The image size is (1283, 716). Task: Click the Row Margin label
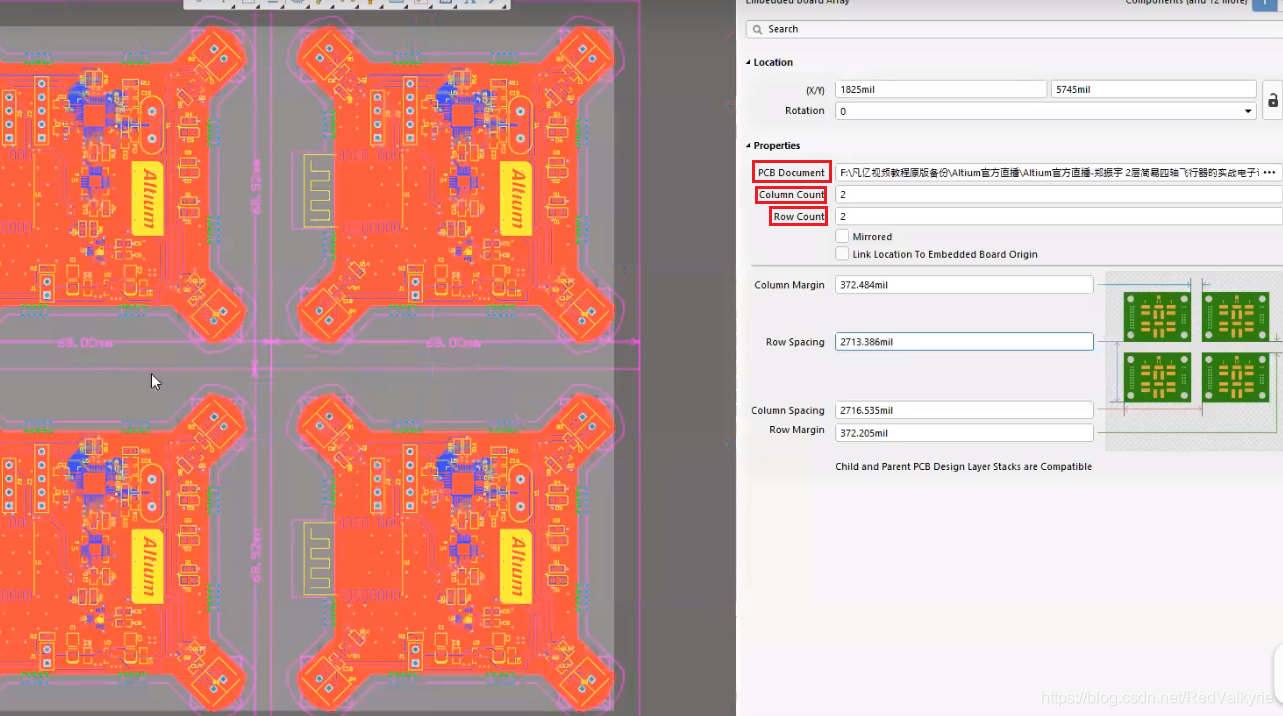click(x=797, y=430)
